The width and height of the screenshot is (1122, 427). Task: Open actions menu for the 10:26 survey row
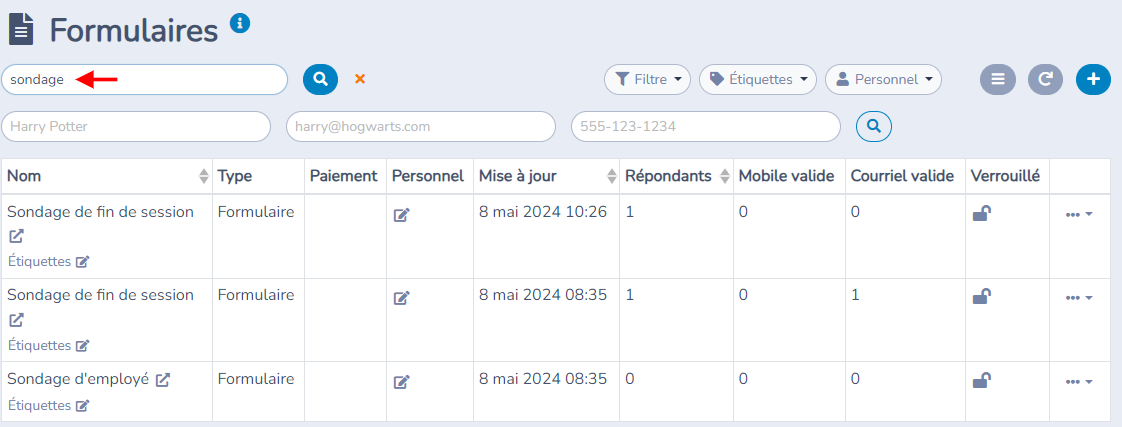pos(1079,215)
